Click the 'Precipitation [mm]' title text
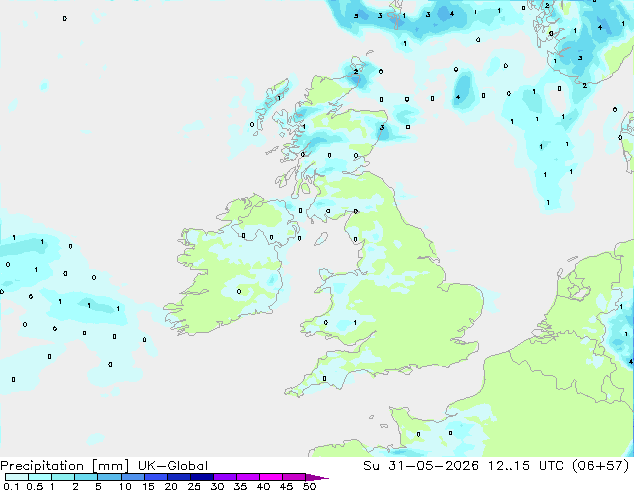634x490 pixels. pos(65,466)
